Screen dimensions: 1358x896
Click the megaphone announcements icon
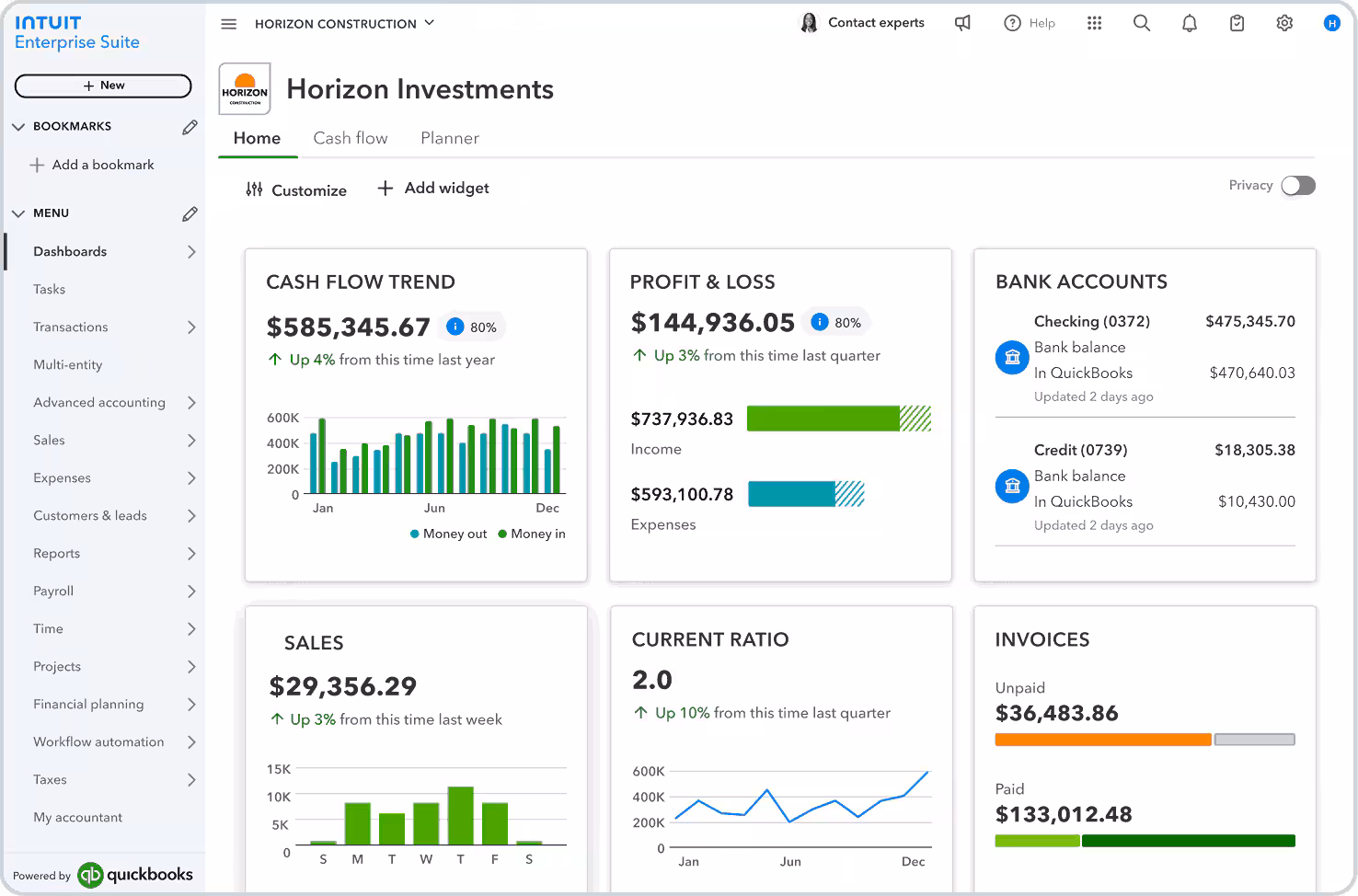pos(962,24)
